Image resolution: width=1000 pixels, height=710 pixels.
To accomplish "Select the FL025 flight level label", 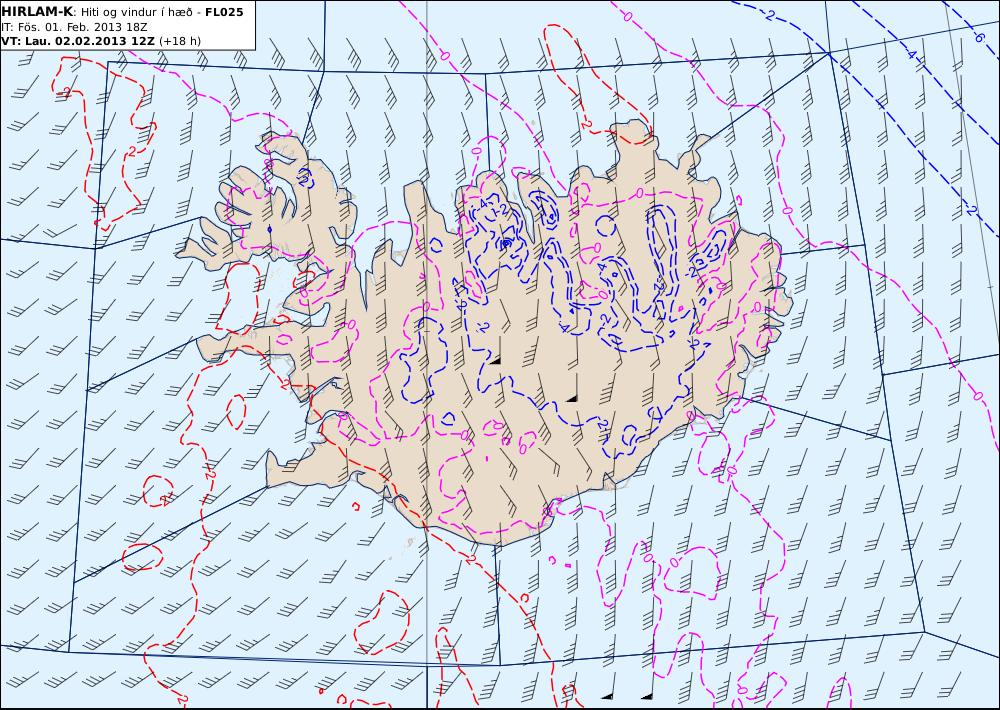I will tap(224, 12).
